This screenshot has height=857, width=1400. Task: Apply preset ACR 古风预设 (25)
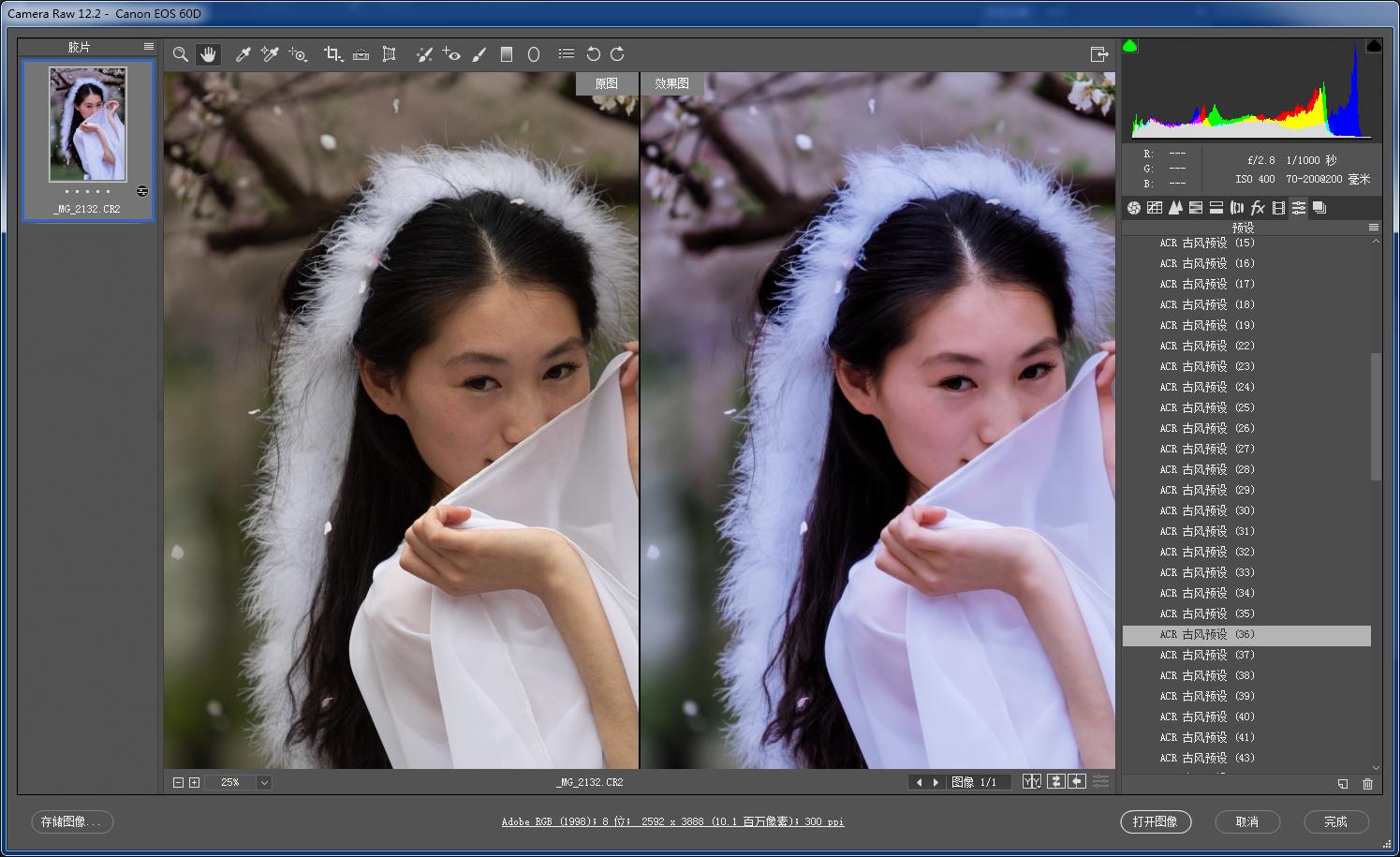[1206, 407]
